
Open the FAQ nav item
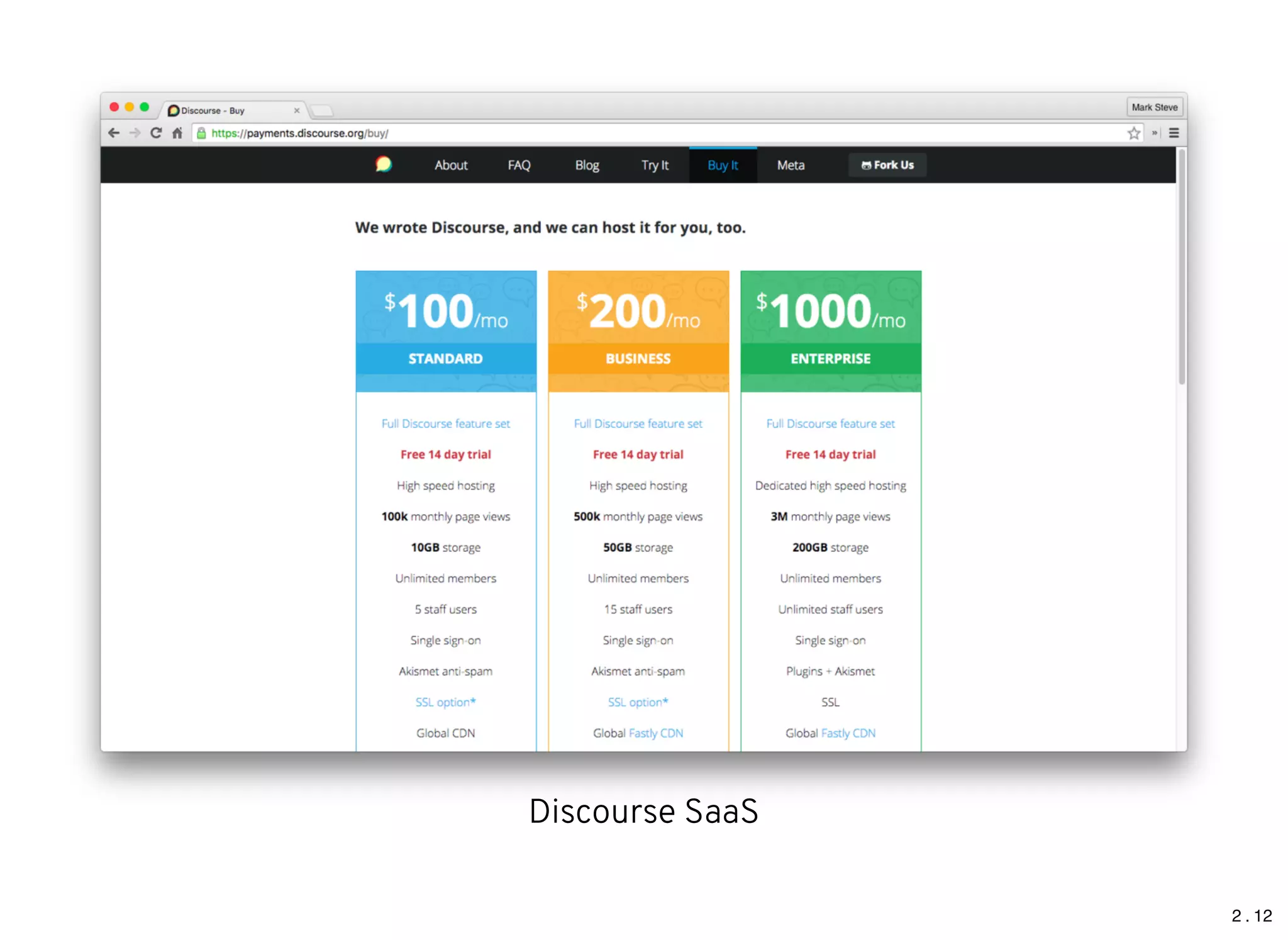[519, 165]
